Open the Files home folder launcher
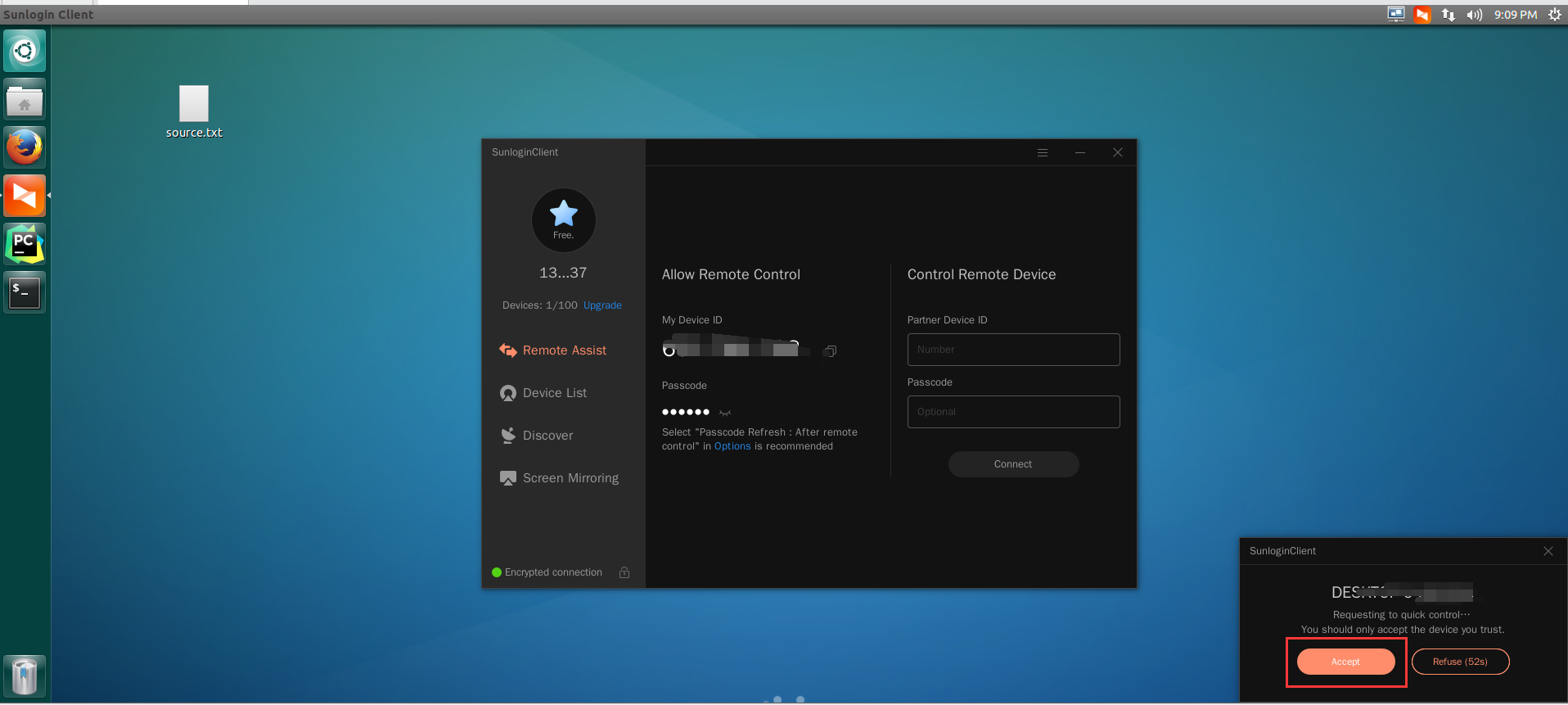The height and width of the screenshot is (705, 1568). [25, 100]
